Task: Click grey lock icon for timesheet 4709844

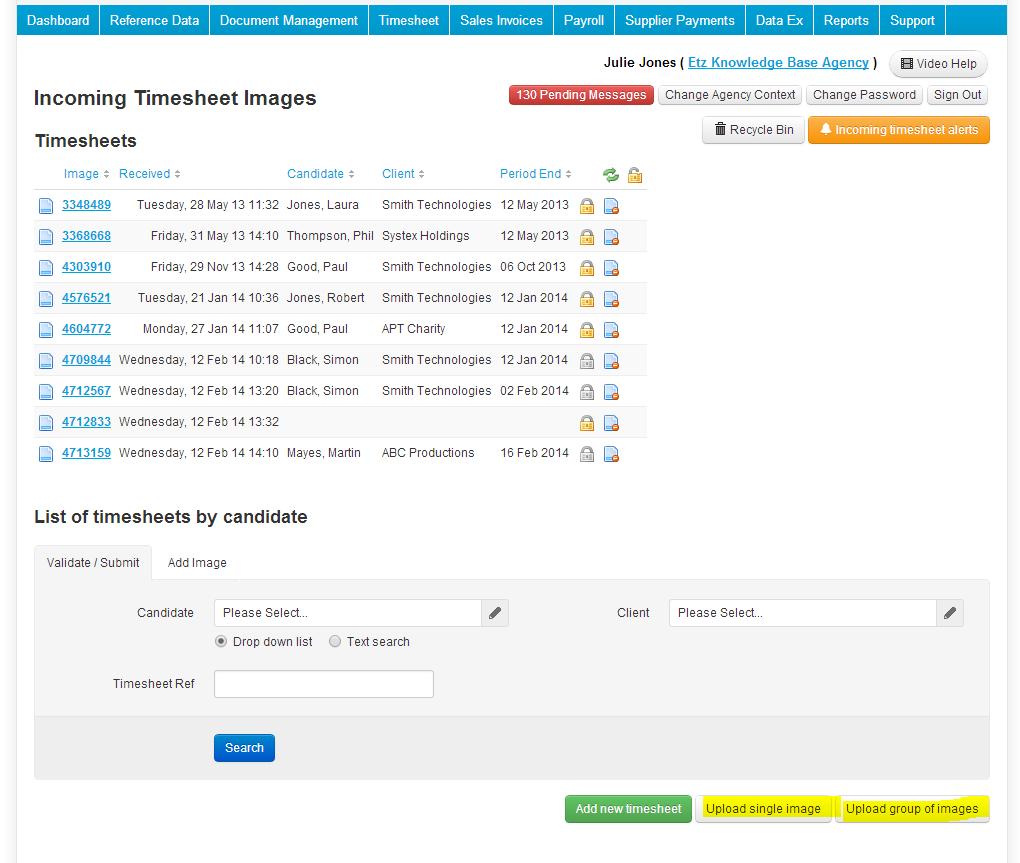Action: 587,361
